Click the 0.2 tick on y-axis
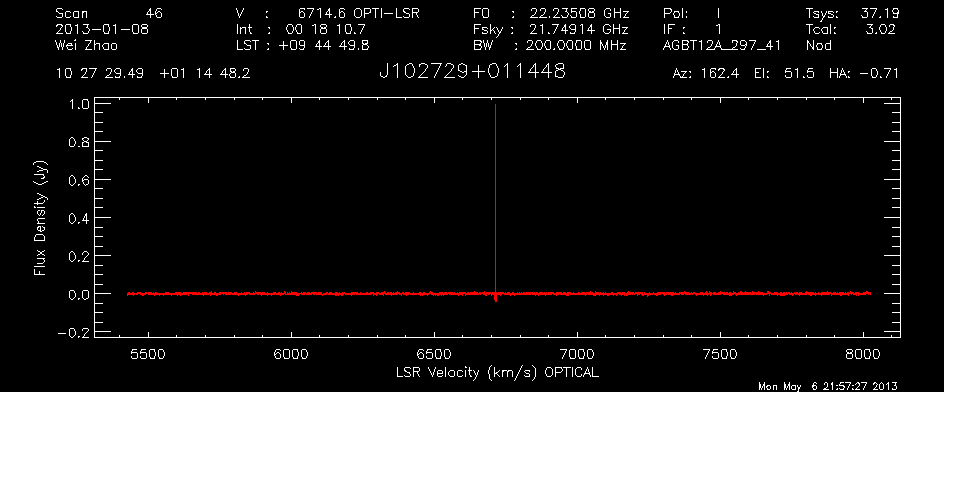 78,256
